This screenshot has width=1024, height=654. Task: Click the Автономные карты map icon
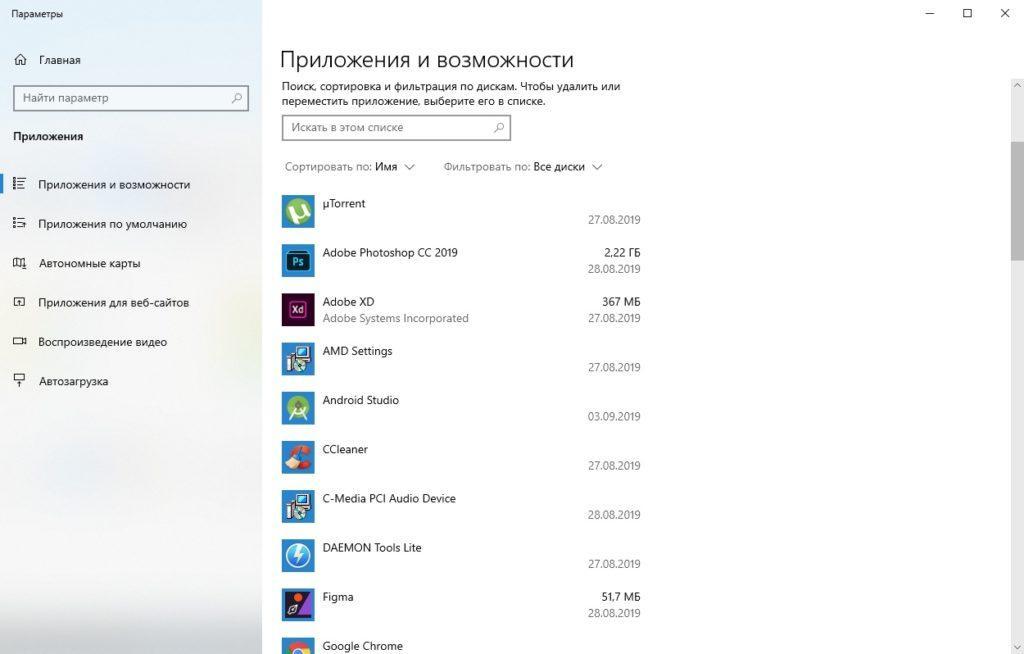20,263
